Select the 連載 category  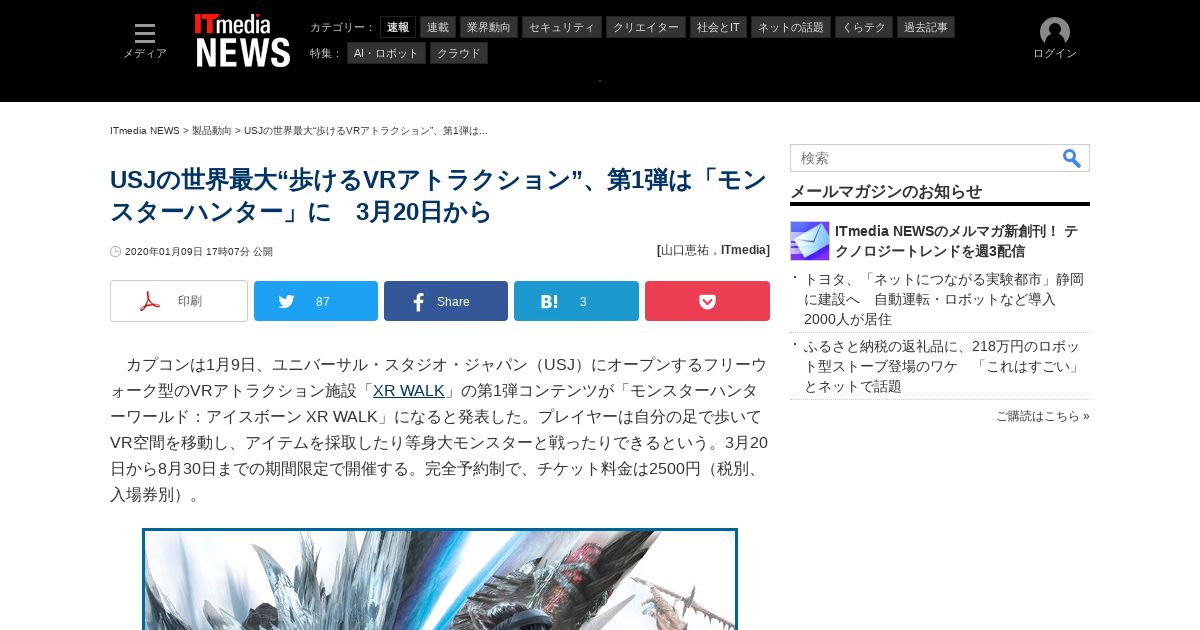(438, 27)
